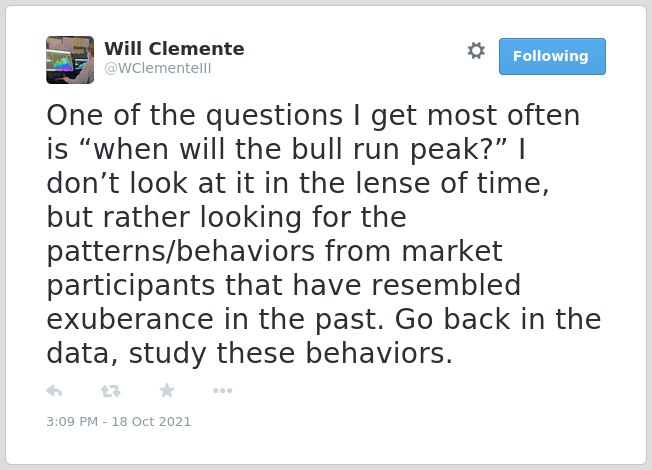Screen dimensions: 652x470
Task: Favorite the tweet with the star icon
Action: pyautogui.click(x=167, y=390)
